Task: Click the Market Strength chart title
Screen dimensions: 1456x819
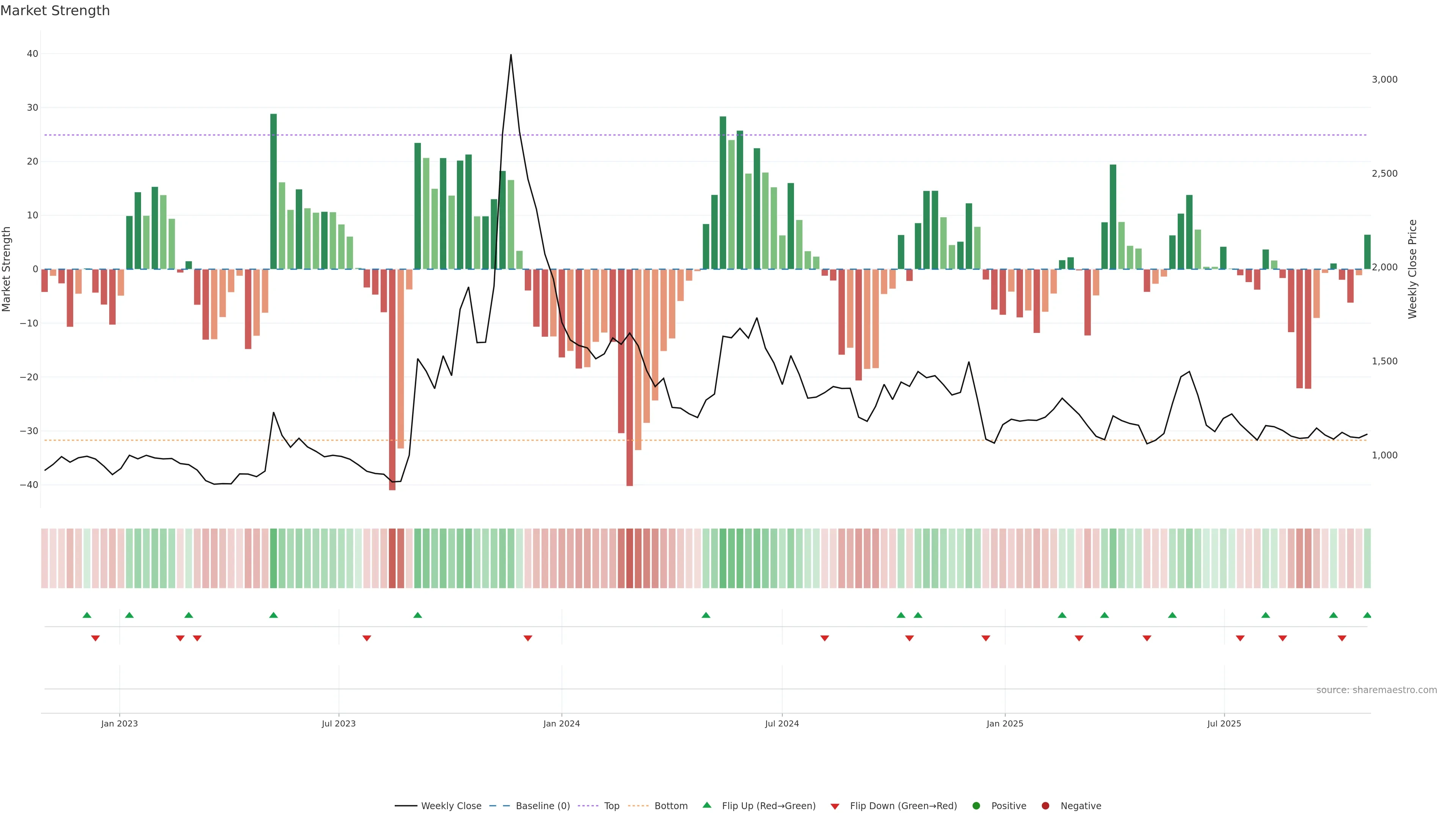Action: coord(55,11)
